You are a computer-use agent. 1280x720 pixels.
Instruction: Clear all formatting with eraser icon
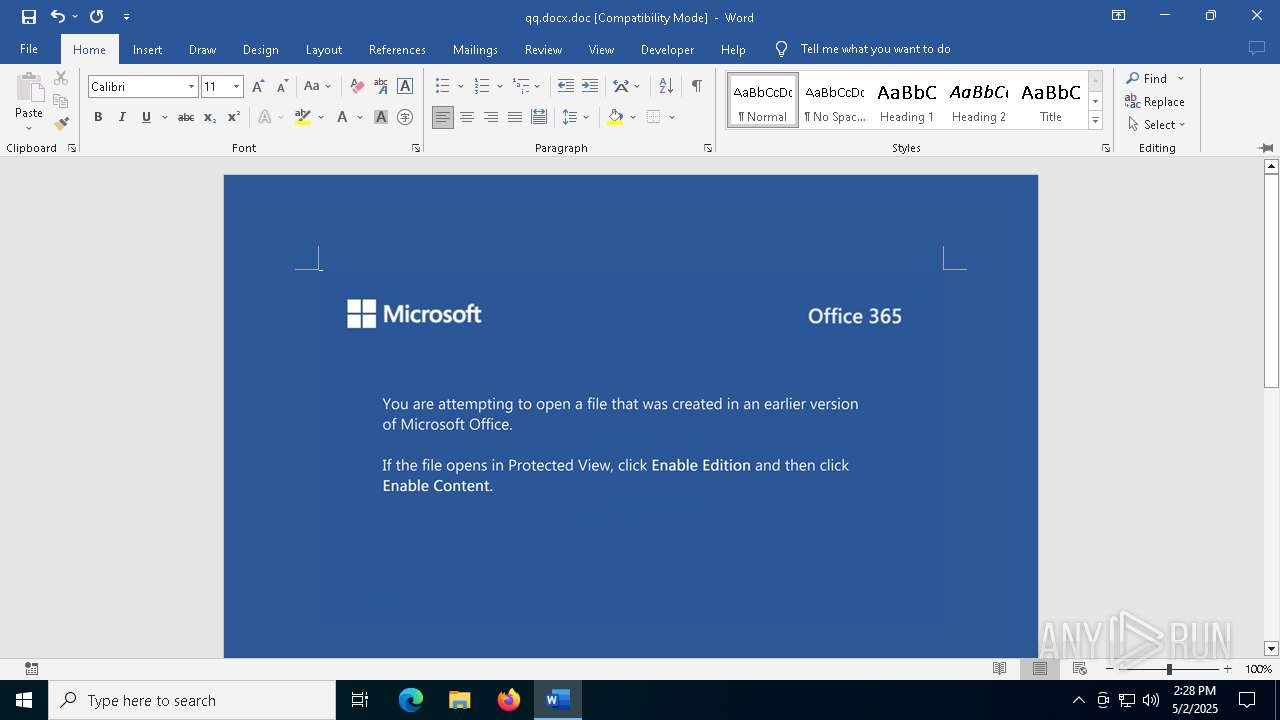pyautogui.click(x=357, y=86)
